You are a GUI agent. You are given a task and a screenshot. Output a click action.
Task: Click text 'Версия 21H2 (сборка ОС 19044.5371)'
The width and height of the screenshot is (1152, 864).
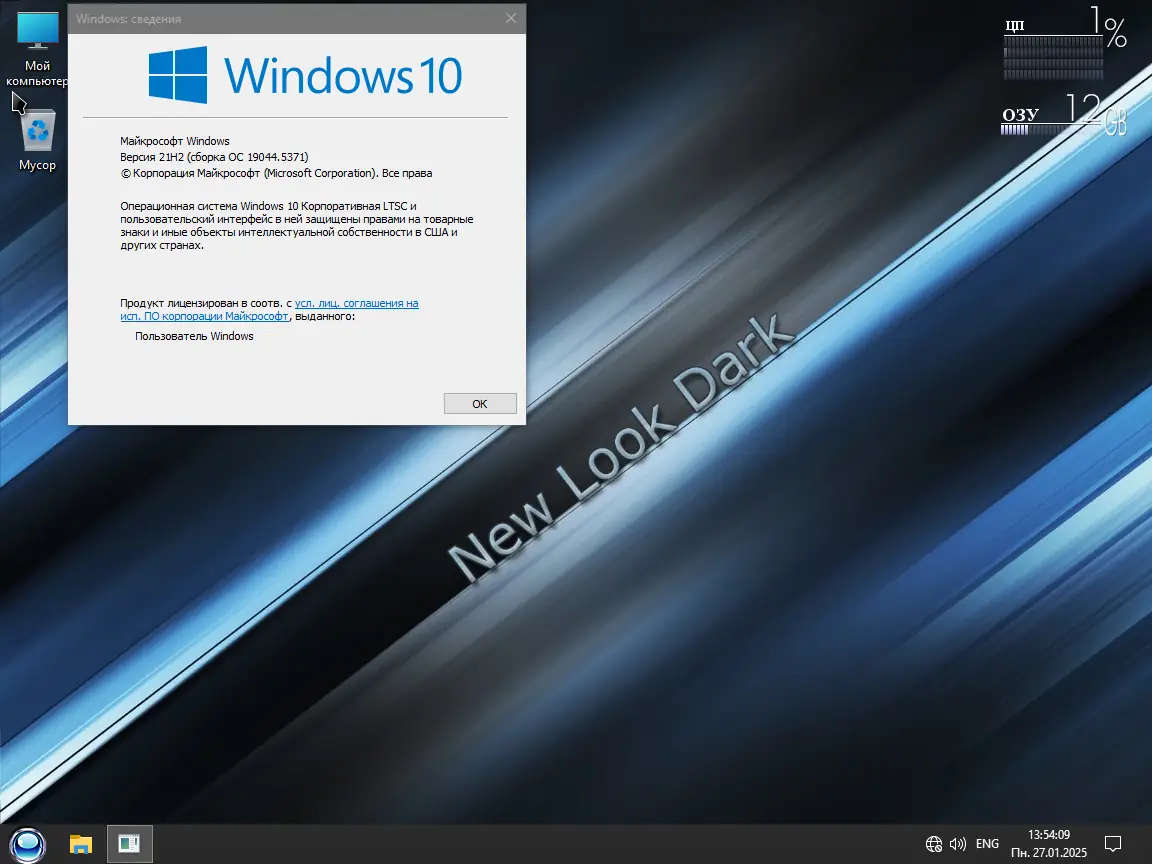(x=214, y=157)
